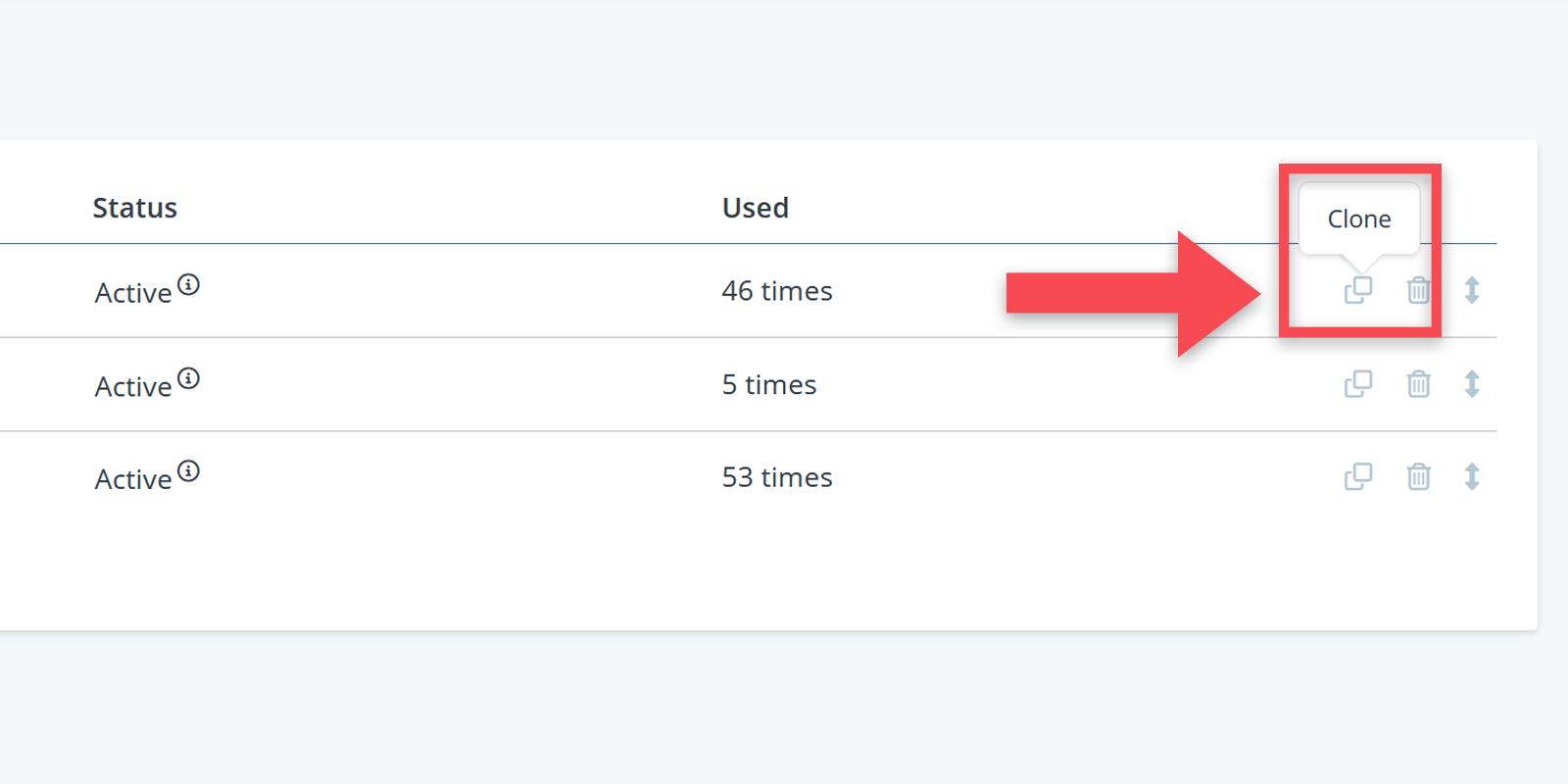
Task: Open info icon beside second Active status
Action: (x=189, y=378)
